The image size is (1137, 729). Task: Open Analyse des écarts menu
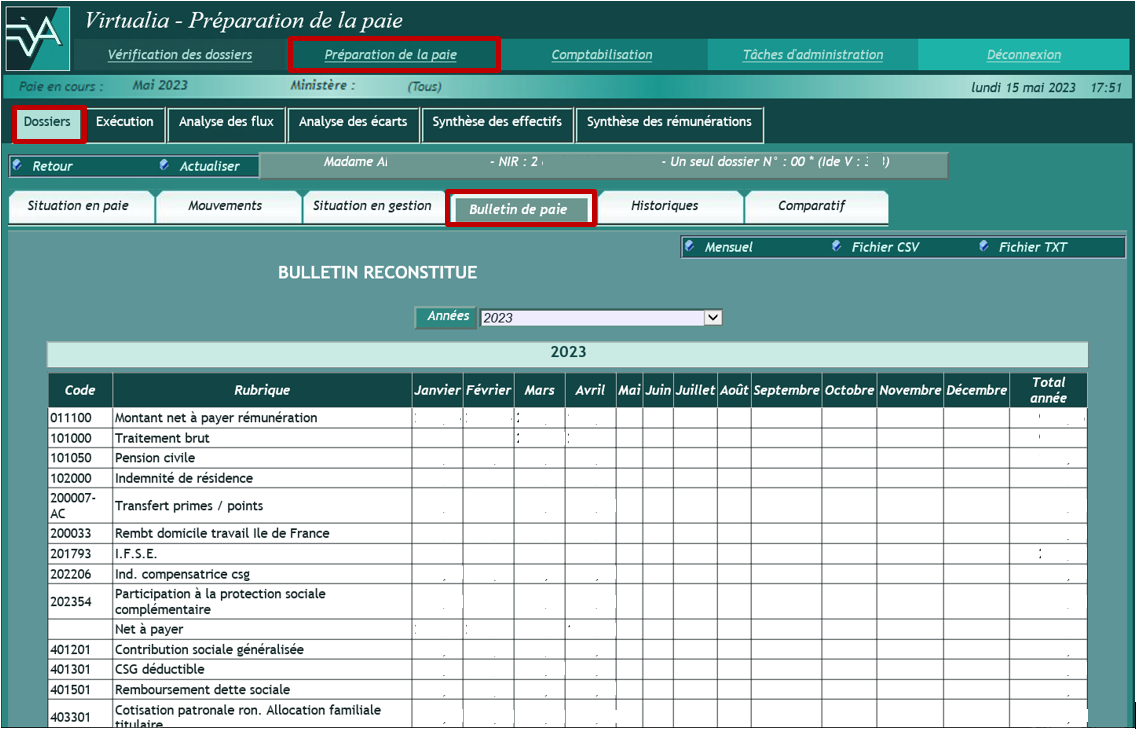pyautogui.click(x=353, y=122)
